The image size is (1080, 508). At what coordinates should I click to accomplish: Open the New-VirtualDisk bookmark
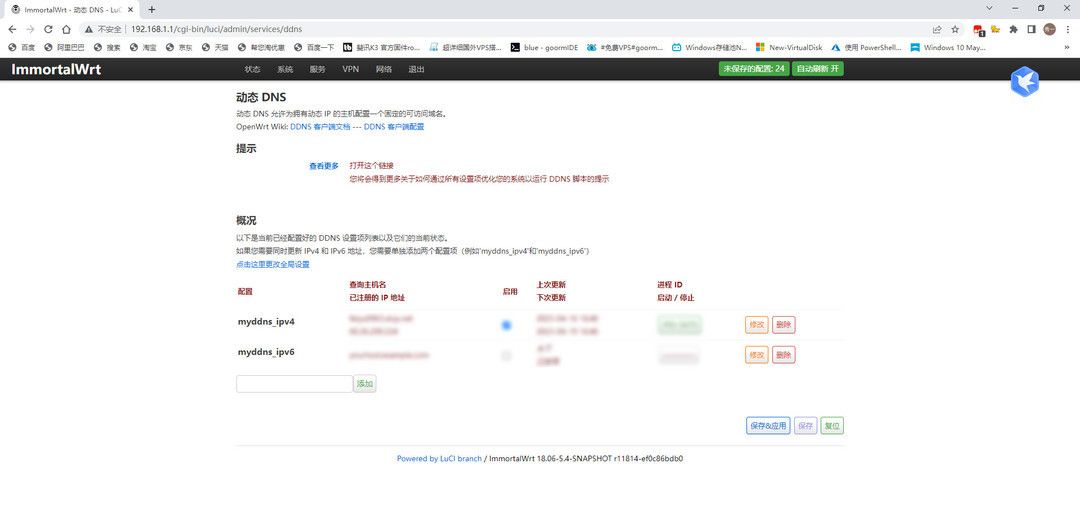pyautogui.click(x=789, y=47)
